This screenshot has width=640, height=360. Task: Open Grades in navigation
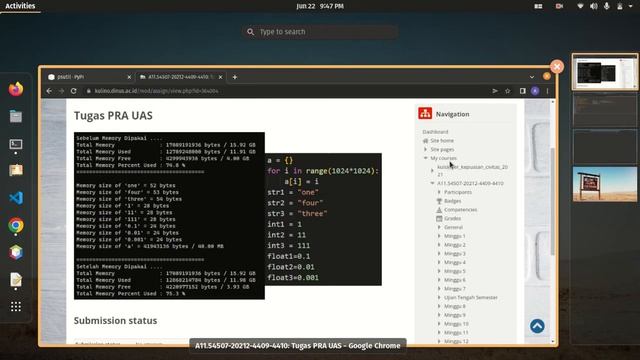(x=452, y=218)
